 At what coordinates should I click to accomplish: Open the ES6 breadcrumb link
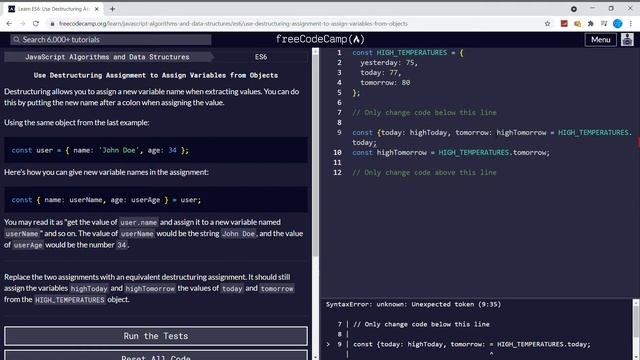pyautogui.click(x=261, y=57)
